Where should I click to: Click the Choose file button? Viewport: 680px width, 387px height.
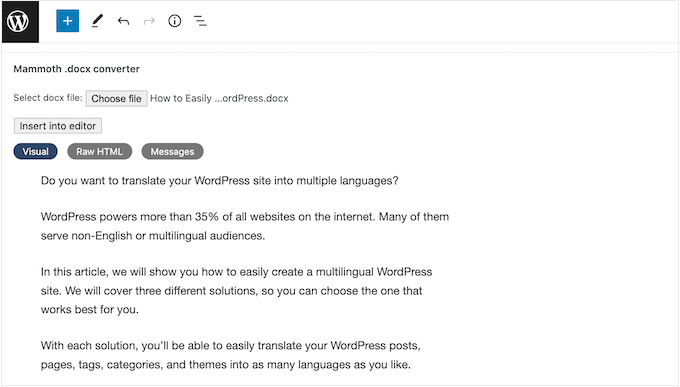tap(116, 98)
